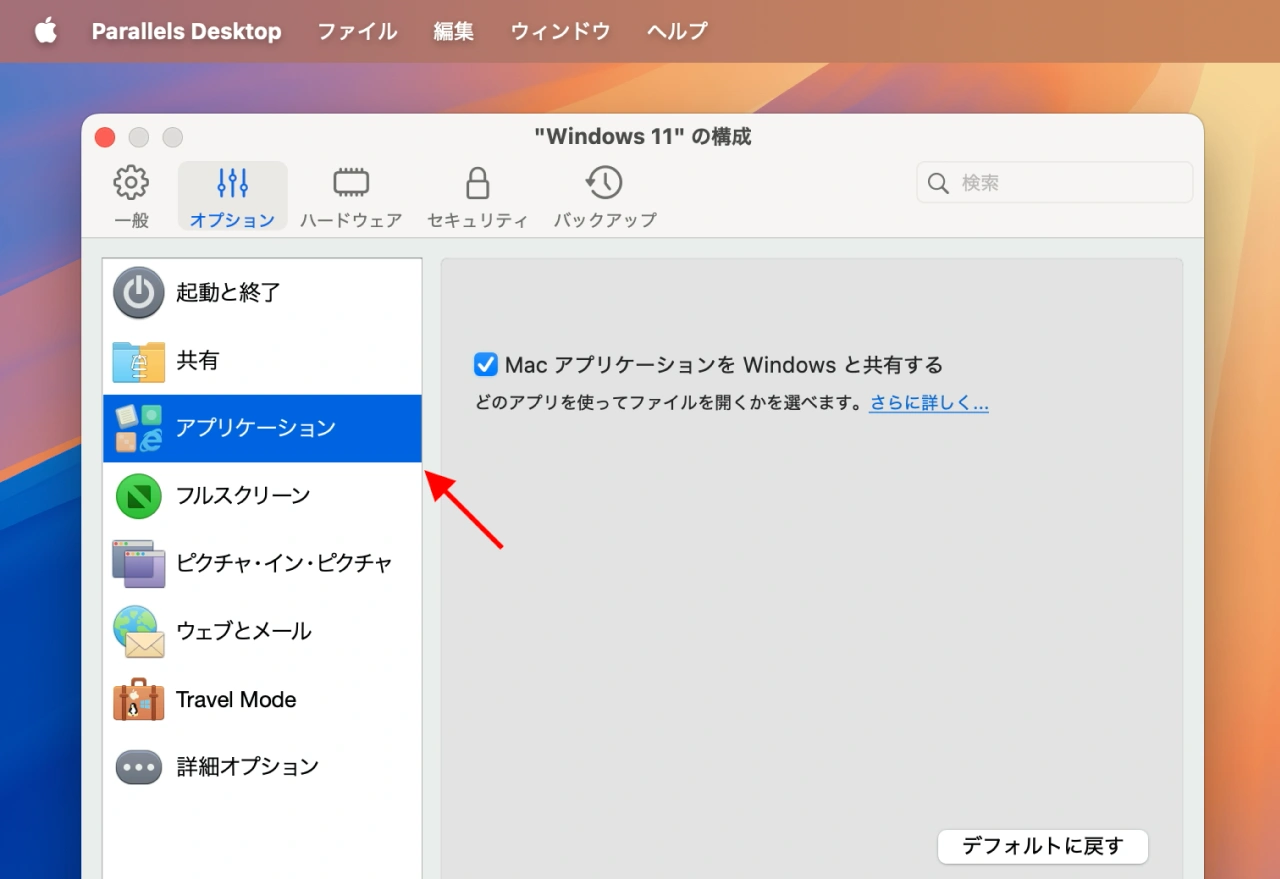Screen dimensions: 1280x879
Task: Click the 詳細オプション ellipsis icon
Action: coord(138,767)
